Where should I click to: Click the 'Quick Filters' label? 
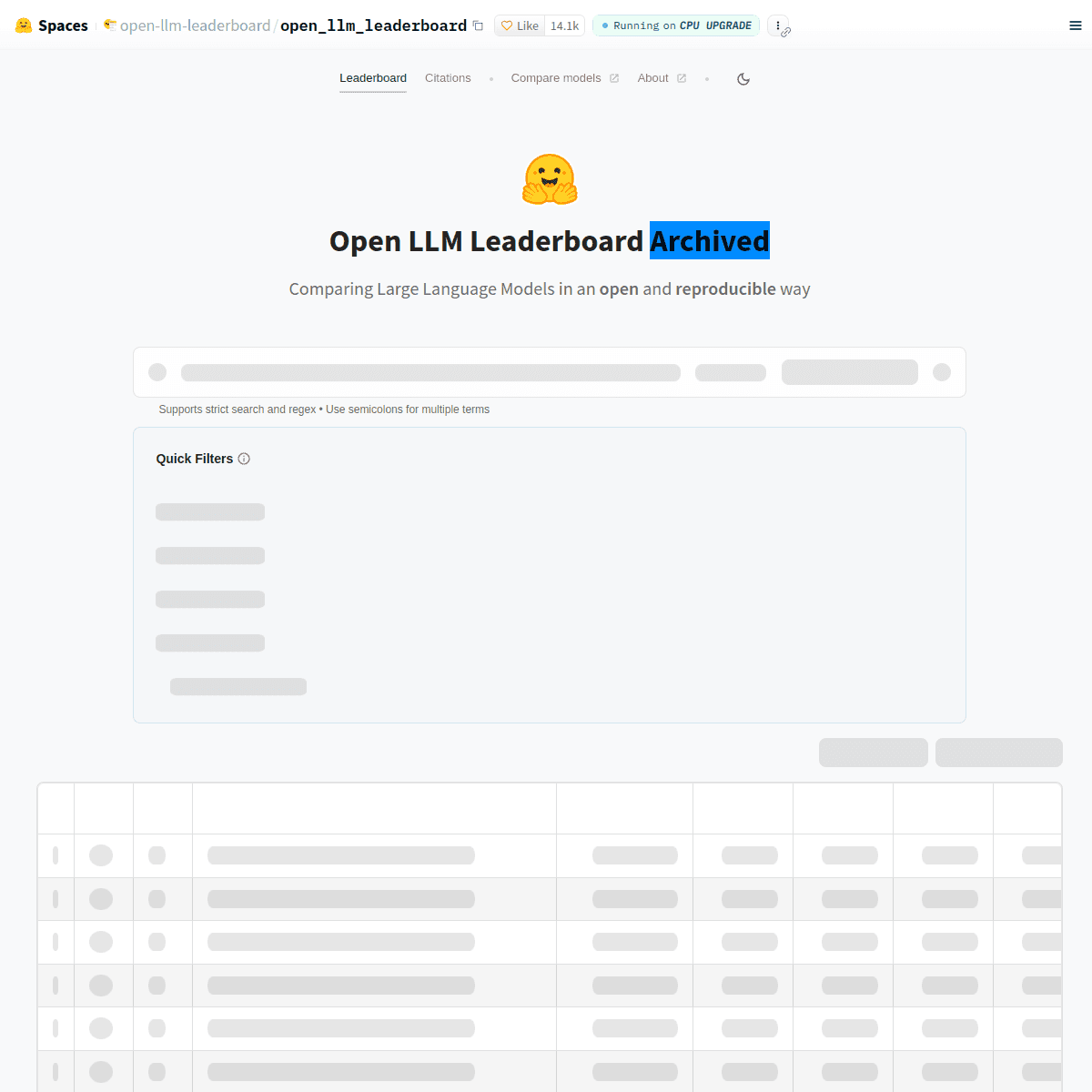[x=195, y=459]
